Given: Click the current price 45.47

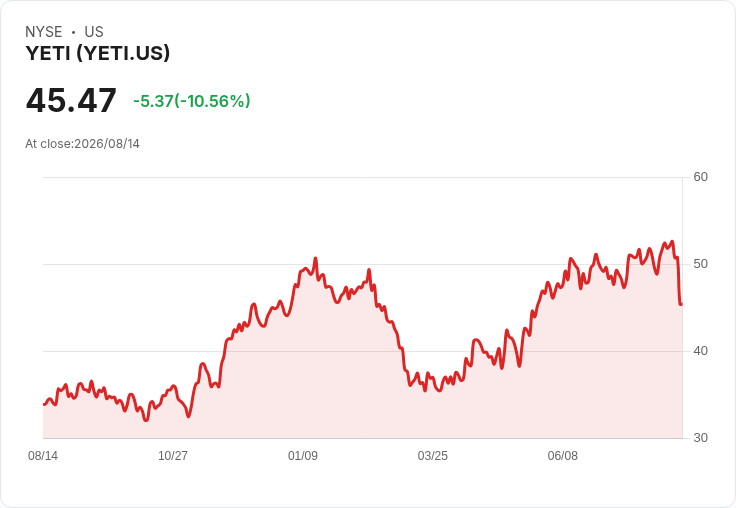Looking at the screenshot, I should point(71,100).
